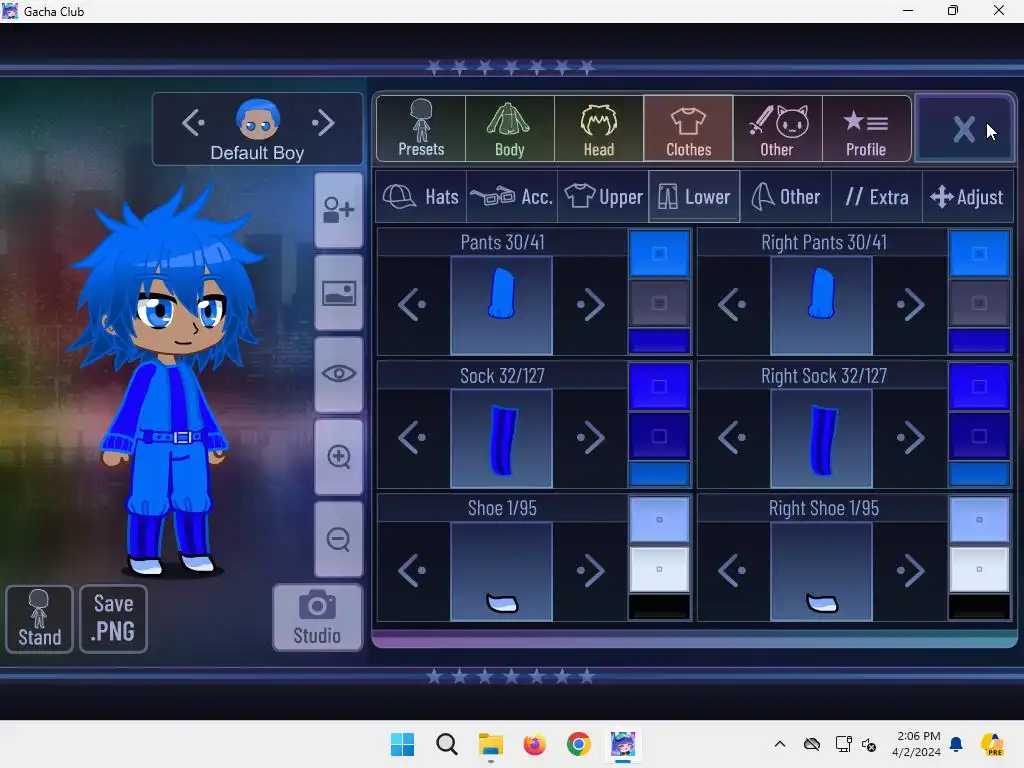1024x768 pixels.
Task: Open Windows Start menu
Action: (x=402, y=744)
